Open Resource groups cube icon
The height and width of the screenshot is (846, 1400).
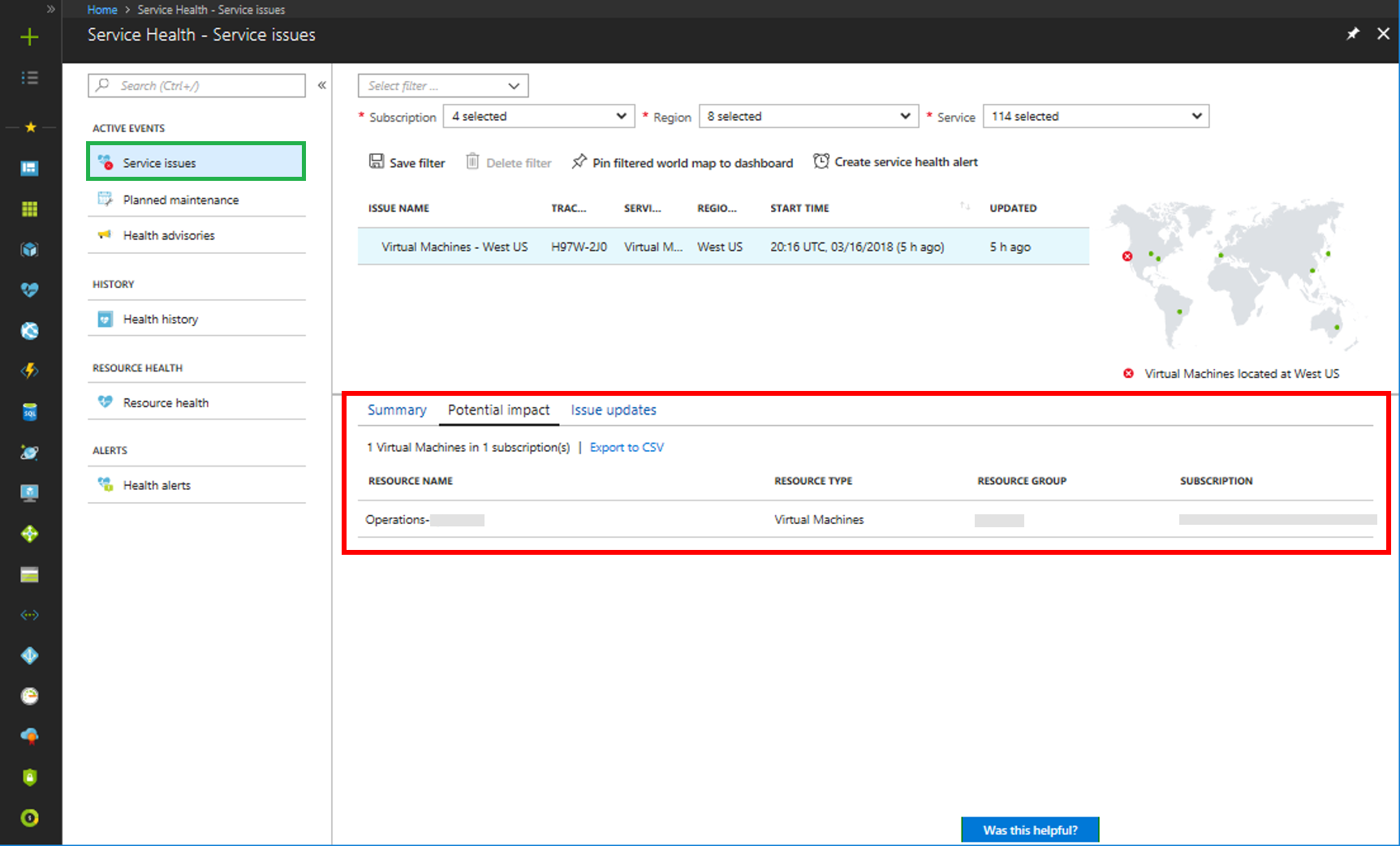point(29,249)
